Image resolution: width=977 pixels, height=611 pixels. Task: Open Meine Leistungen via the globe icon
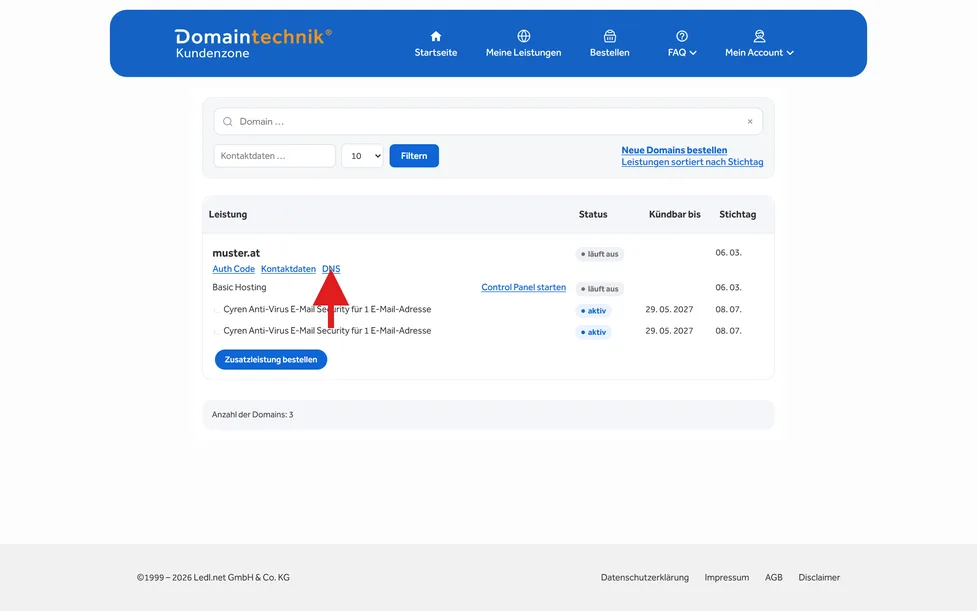point(523,36)
